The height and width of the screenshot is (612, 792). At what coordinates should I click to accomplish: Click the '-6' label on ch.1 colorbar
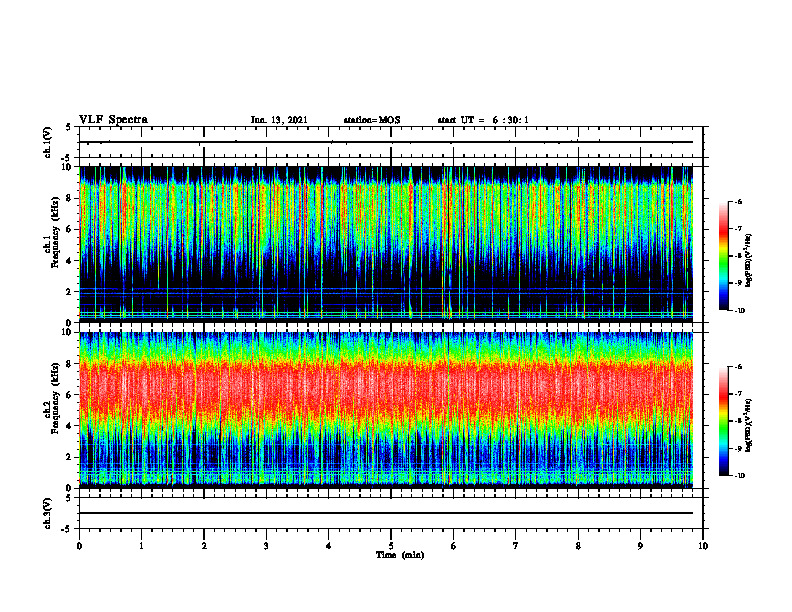(x=738, y=202)
